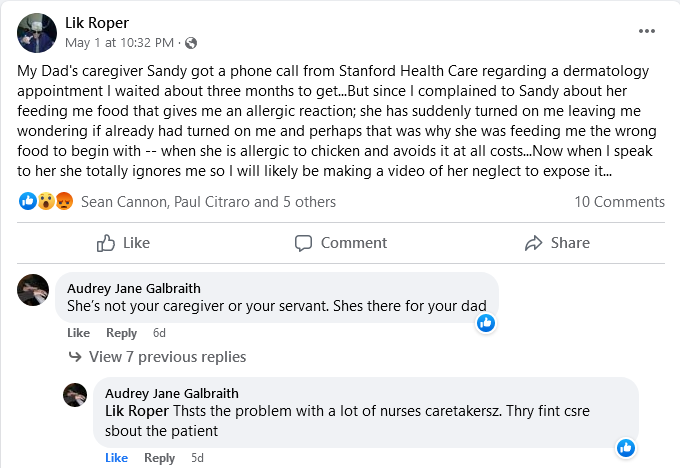Open the May 1 at 10:32 PM timestamp
Viewport: 680px width, 468px height.
(122, 43)
